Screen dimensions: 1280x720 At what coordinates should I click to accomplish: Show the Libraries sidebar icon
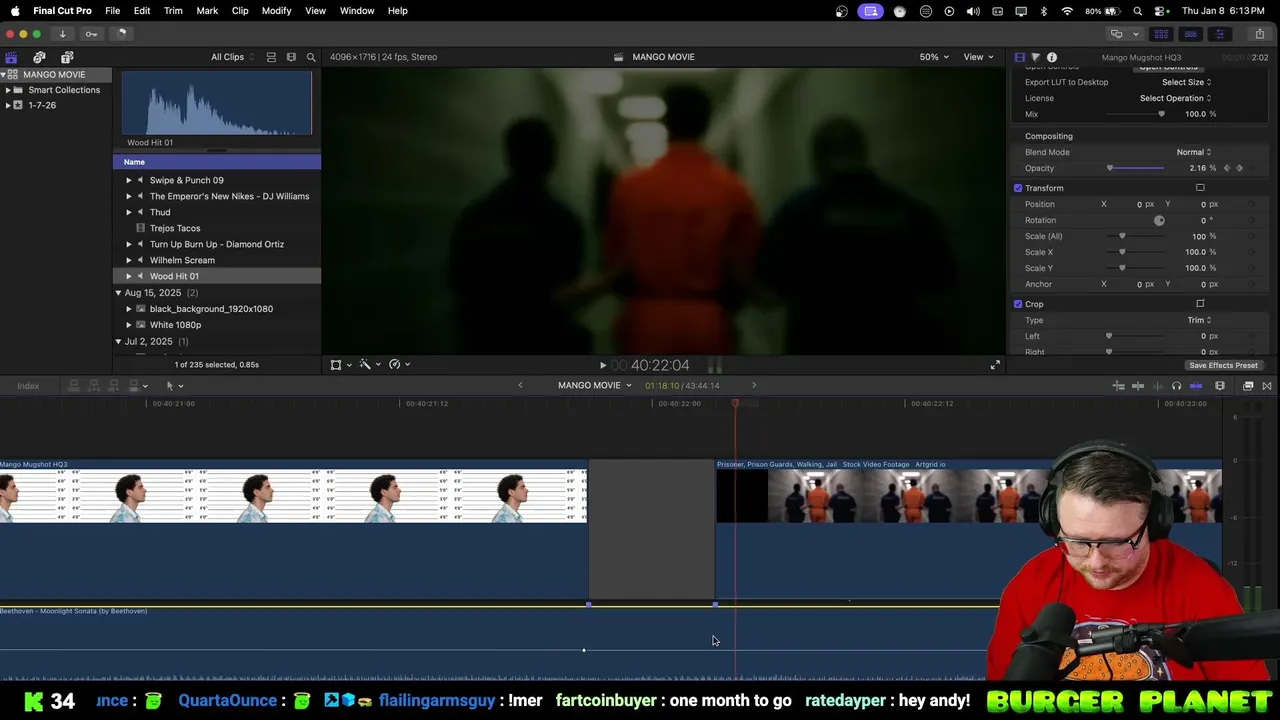[11, 57]
